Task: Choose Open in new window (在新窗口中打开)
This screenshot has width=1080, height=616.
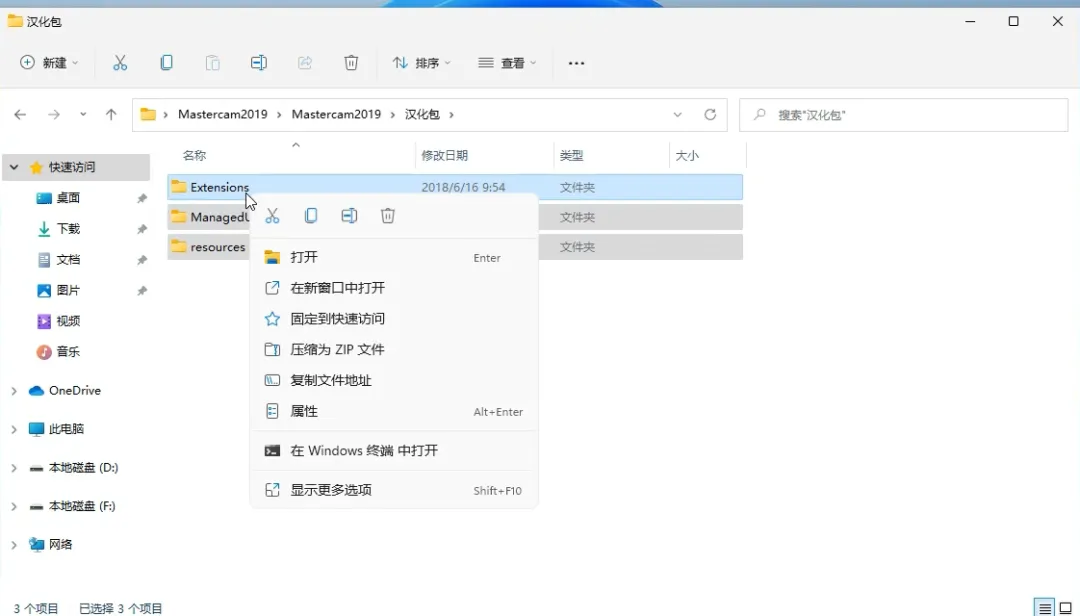Action: [x=393, y=288]
